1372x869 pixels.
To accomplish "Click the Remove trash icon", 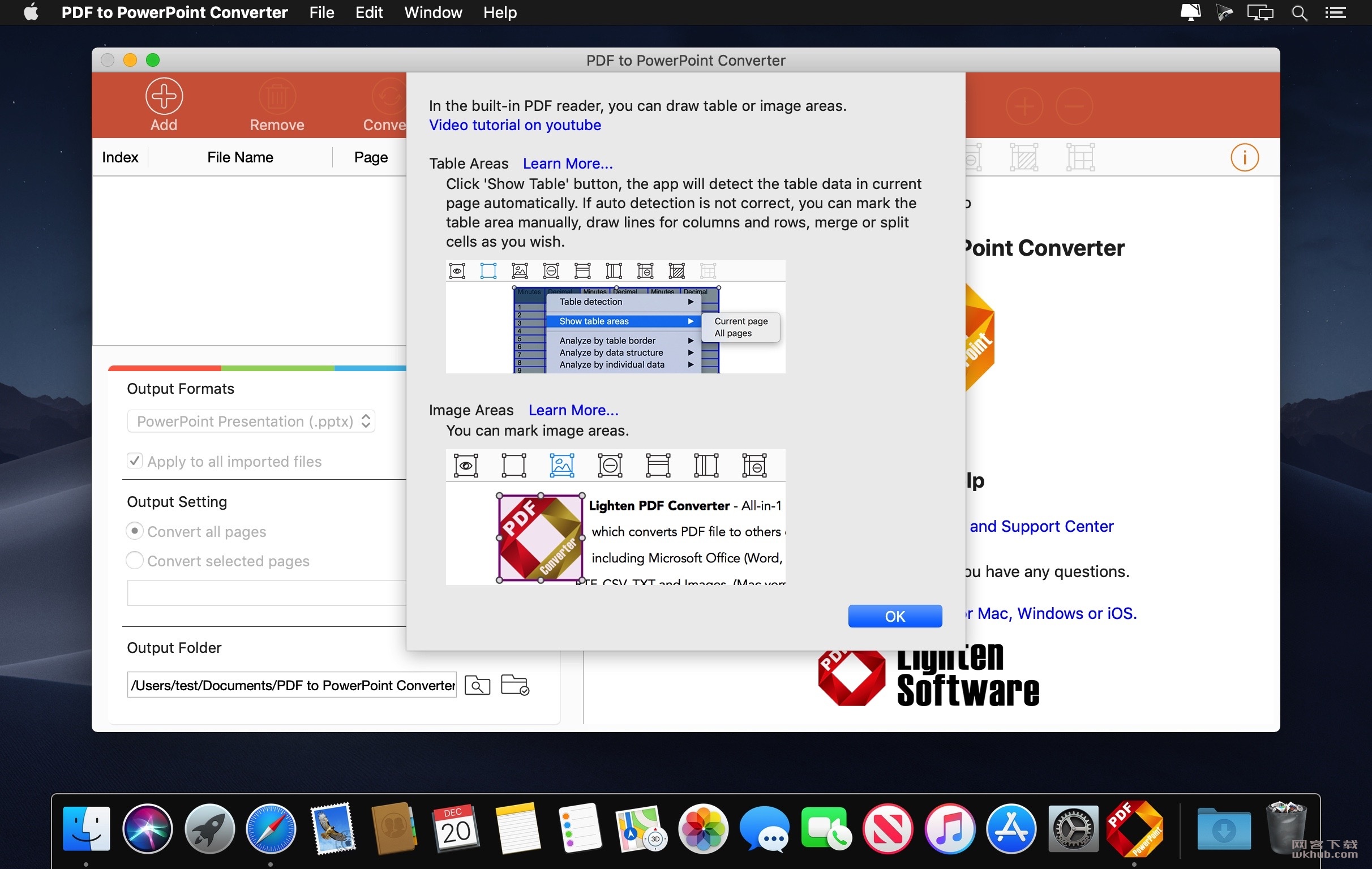I will click(x=277, y=96).
